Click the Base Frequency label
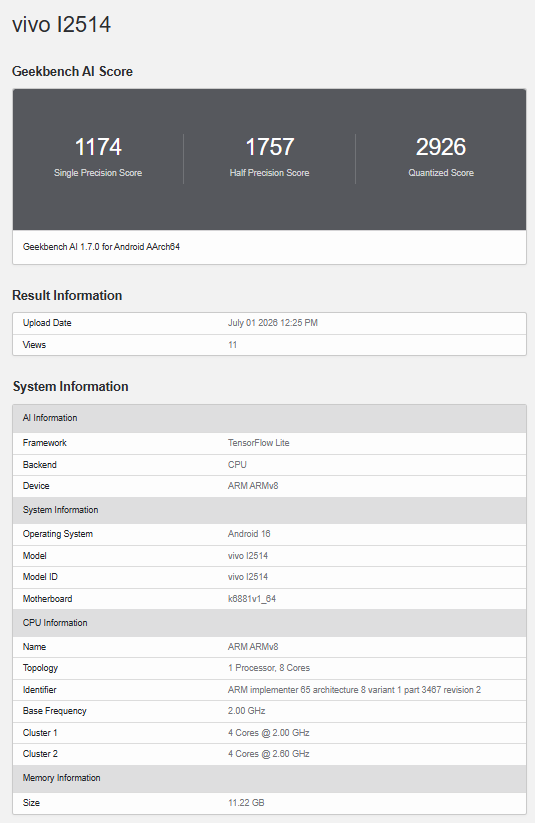This screenshot has height=823, width=535. tap(55, 711)
